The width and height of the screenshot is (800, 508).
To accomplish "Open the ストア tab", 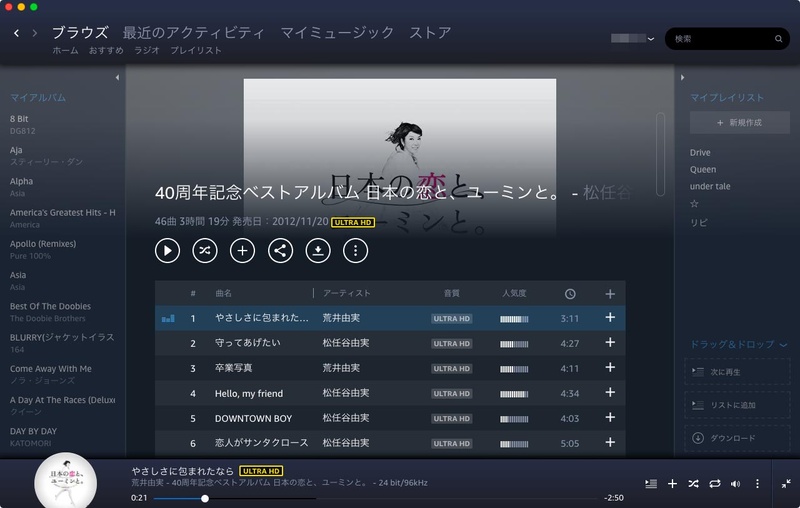I will (431, 33).
